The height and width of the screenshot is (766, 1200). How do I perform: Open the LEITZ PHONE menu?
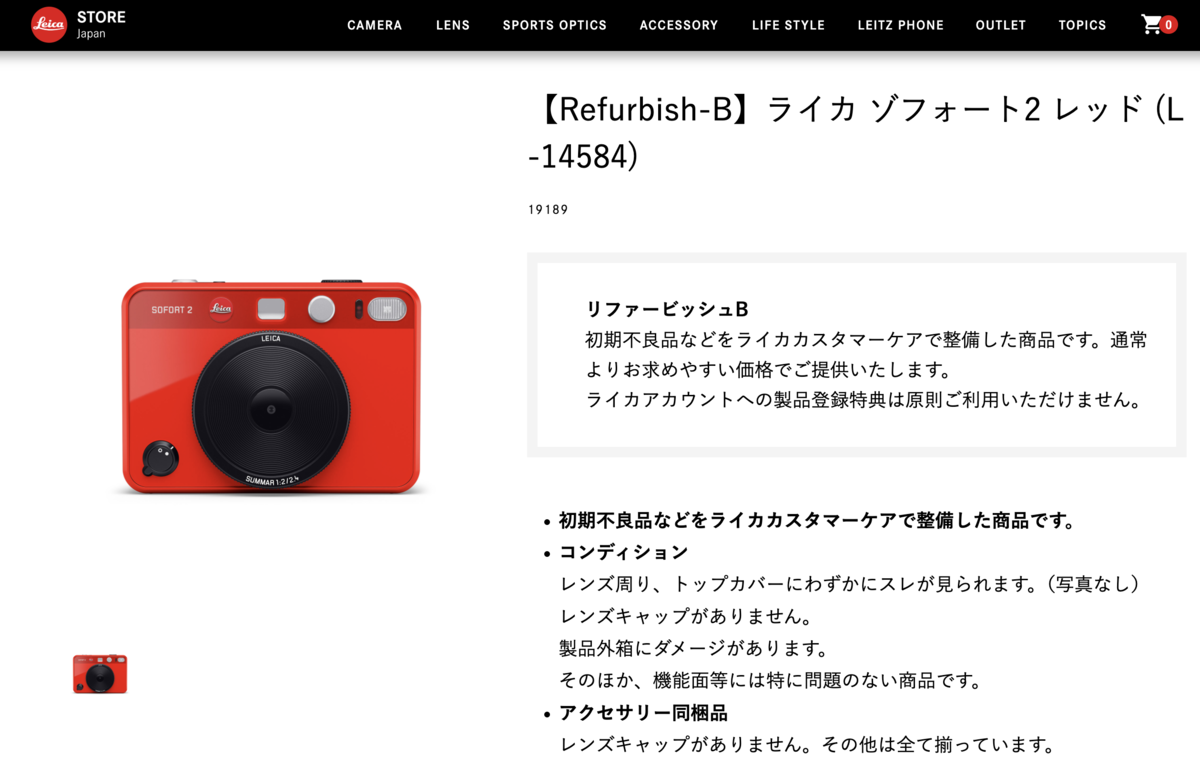[x=901, y=25]
